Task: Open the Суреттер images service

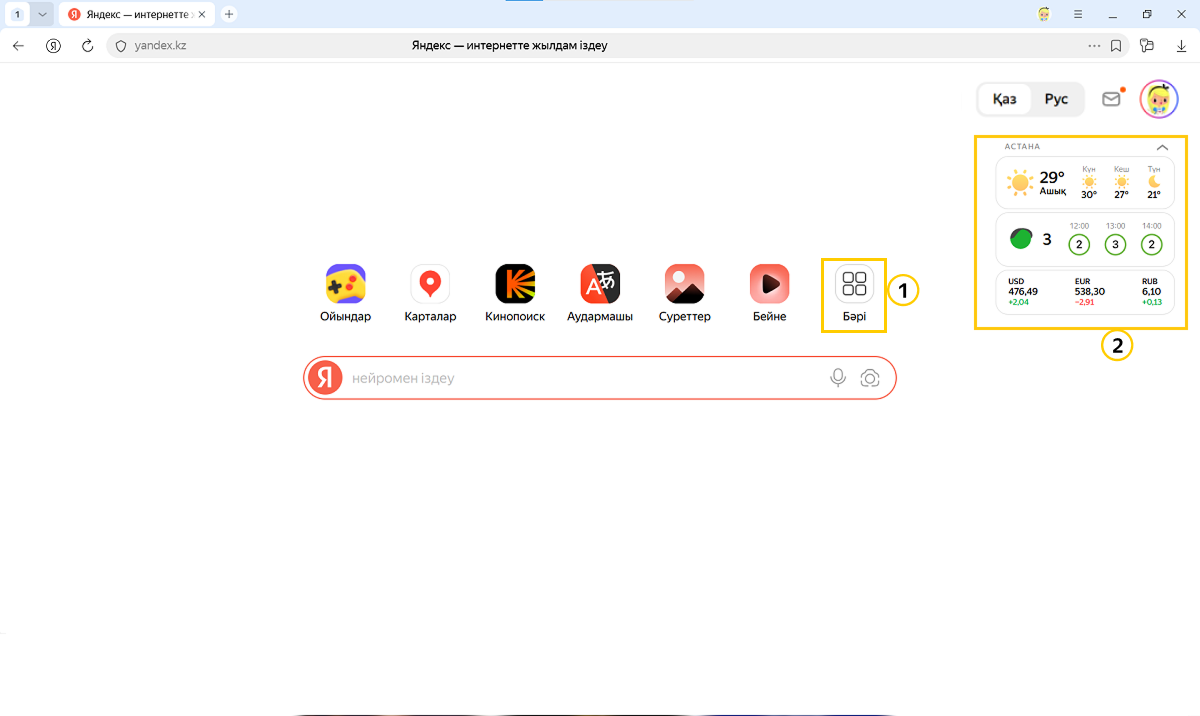Action: pyautogui.click(x=684, y=294)
